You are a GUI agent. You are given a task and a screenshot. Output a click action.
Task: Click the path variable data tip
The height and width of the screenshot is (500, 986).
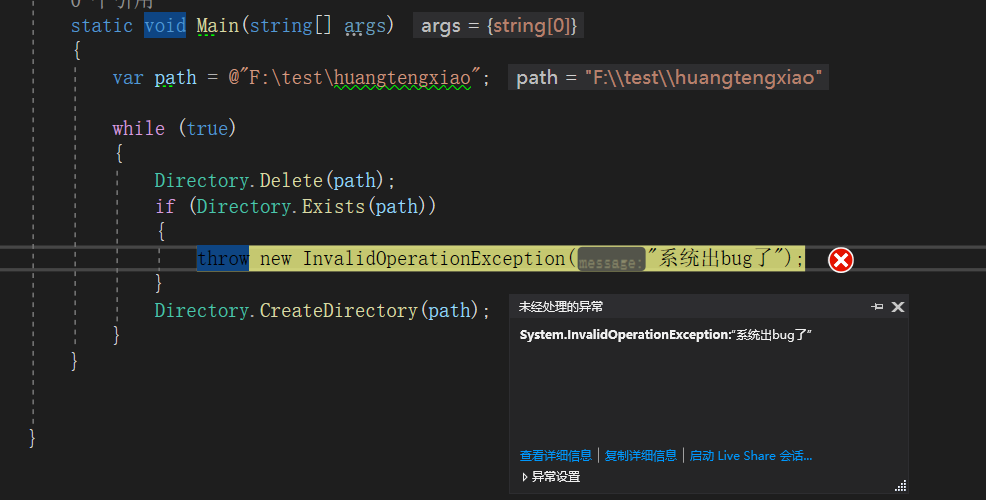pos(669,77)
